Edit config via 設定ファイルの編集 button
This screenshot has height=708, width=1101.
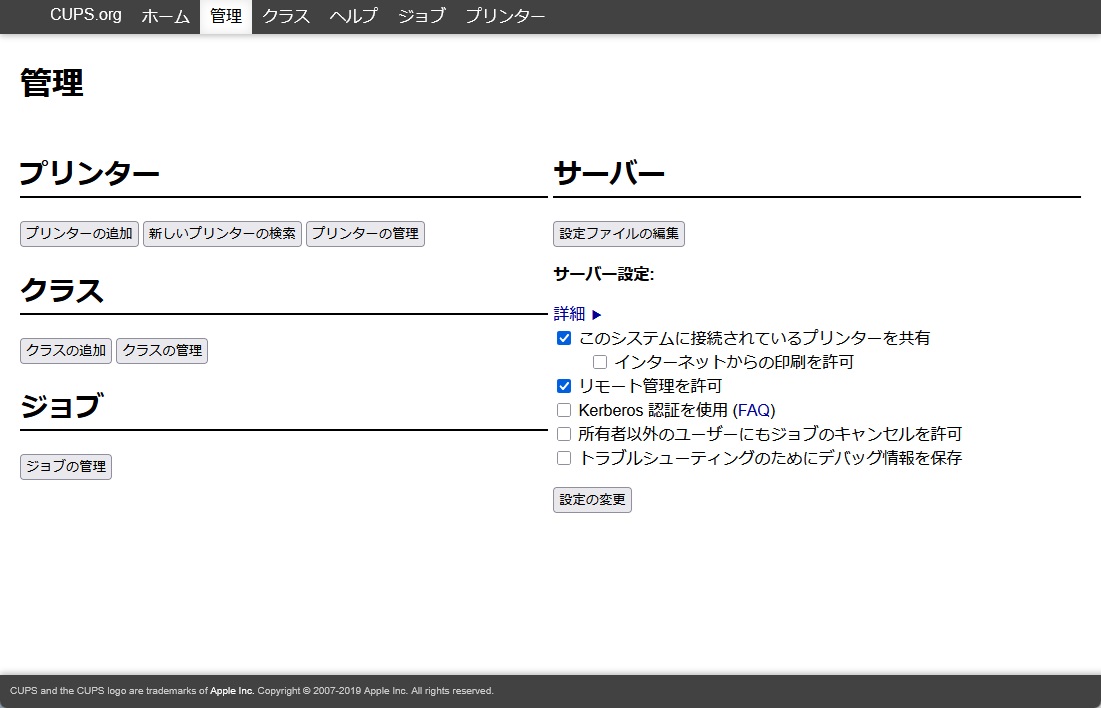click(619, 234)
